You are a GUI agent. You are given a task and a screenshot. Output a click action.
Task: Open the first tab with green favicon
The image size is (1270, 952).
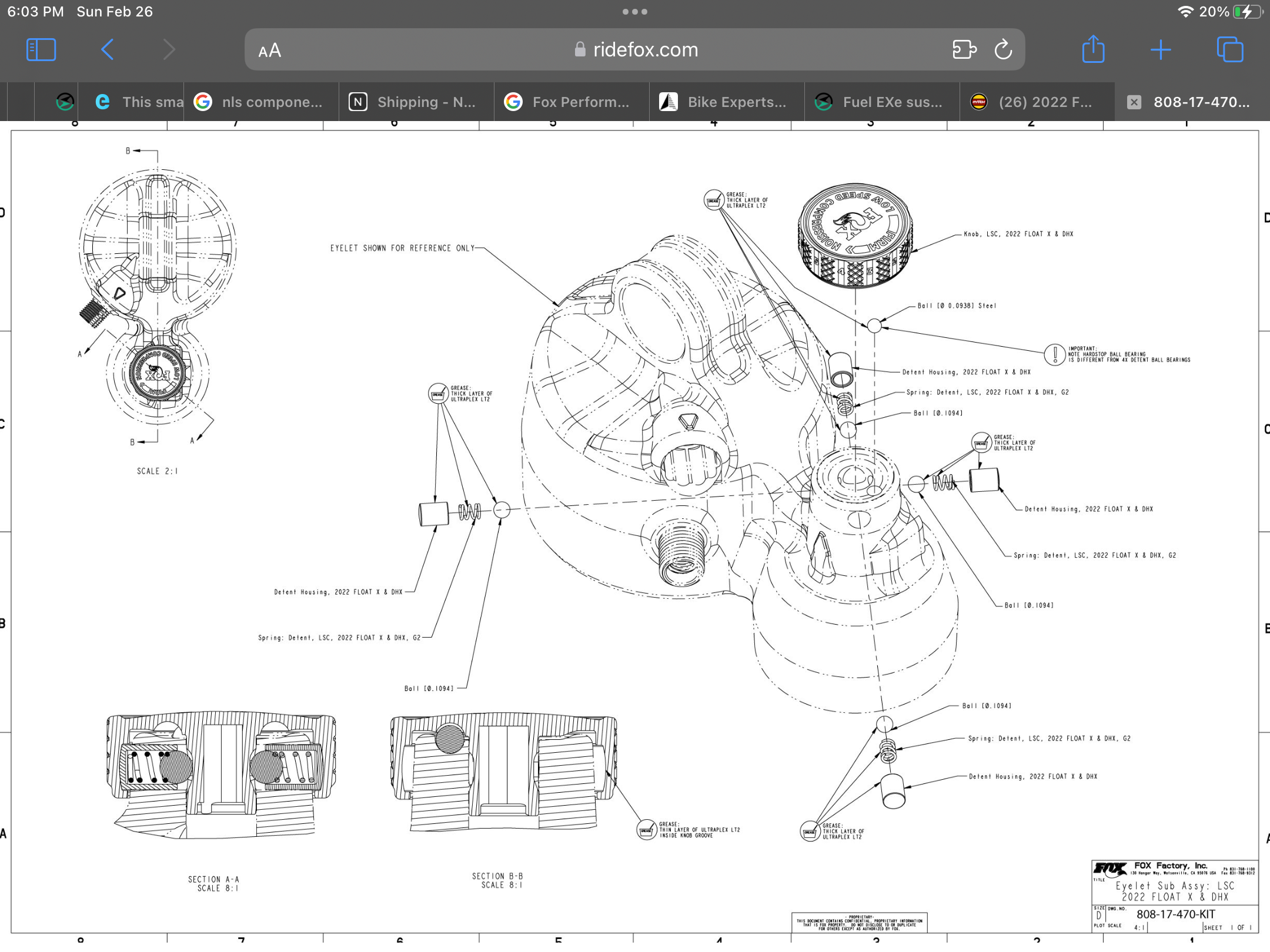[x=65, y=102]
